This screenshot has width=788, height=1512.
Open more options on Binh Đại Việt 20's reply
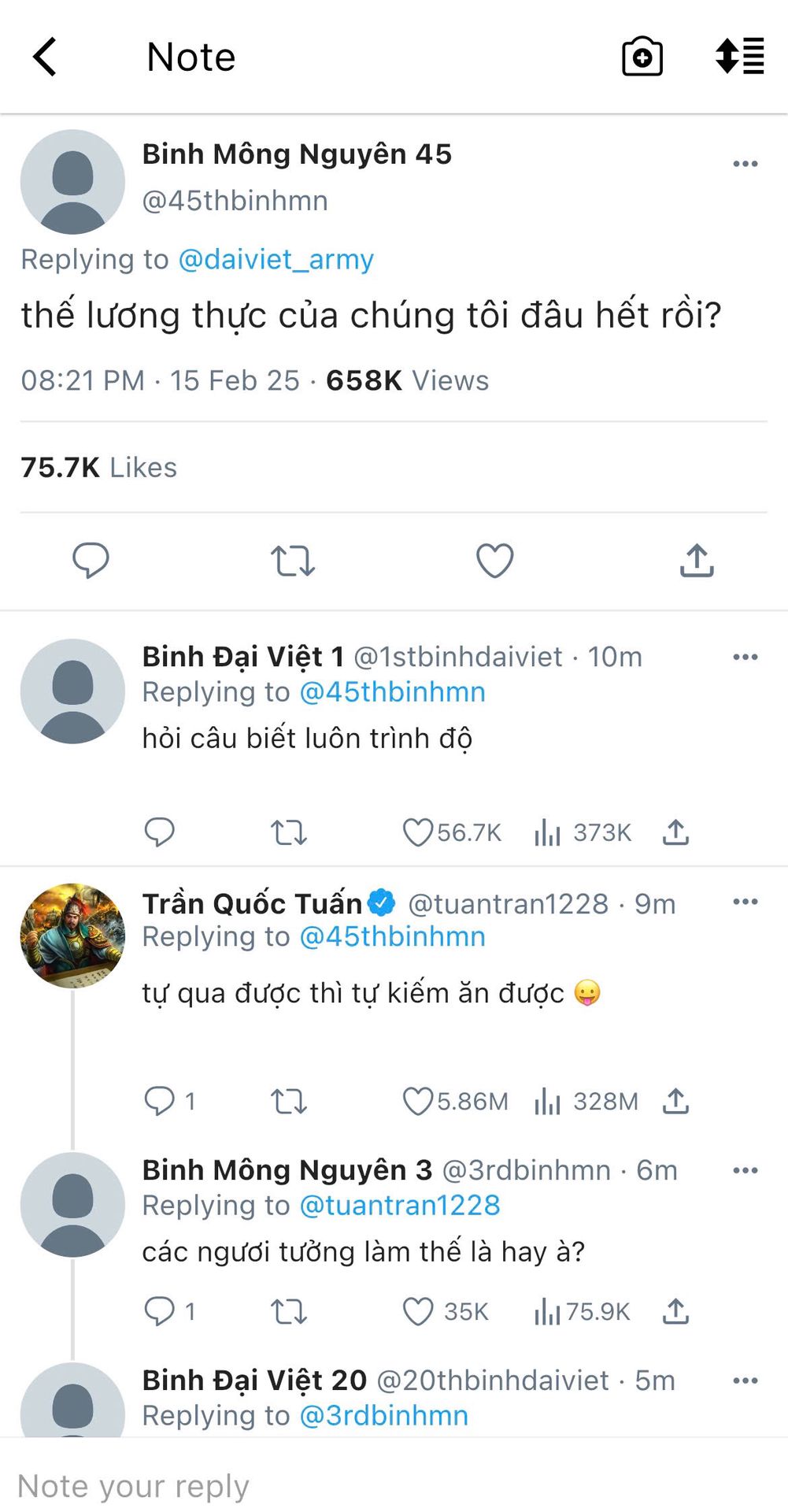[x=745, y=1380]
